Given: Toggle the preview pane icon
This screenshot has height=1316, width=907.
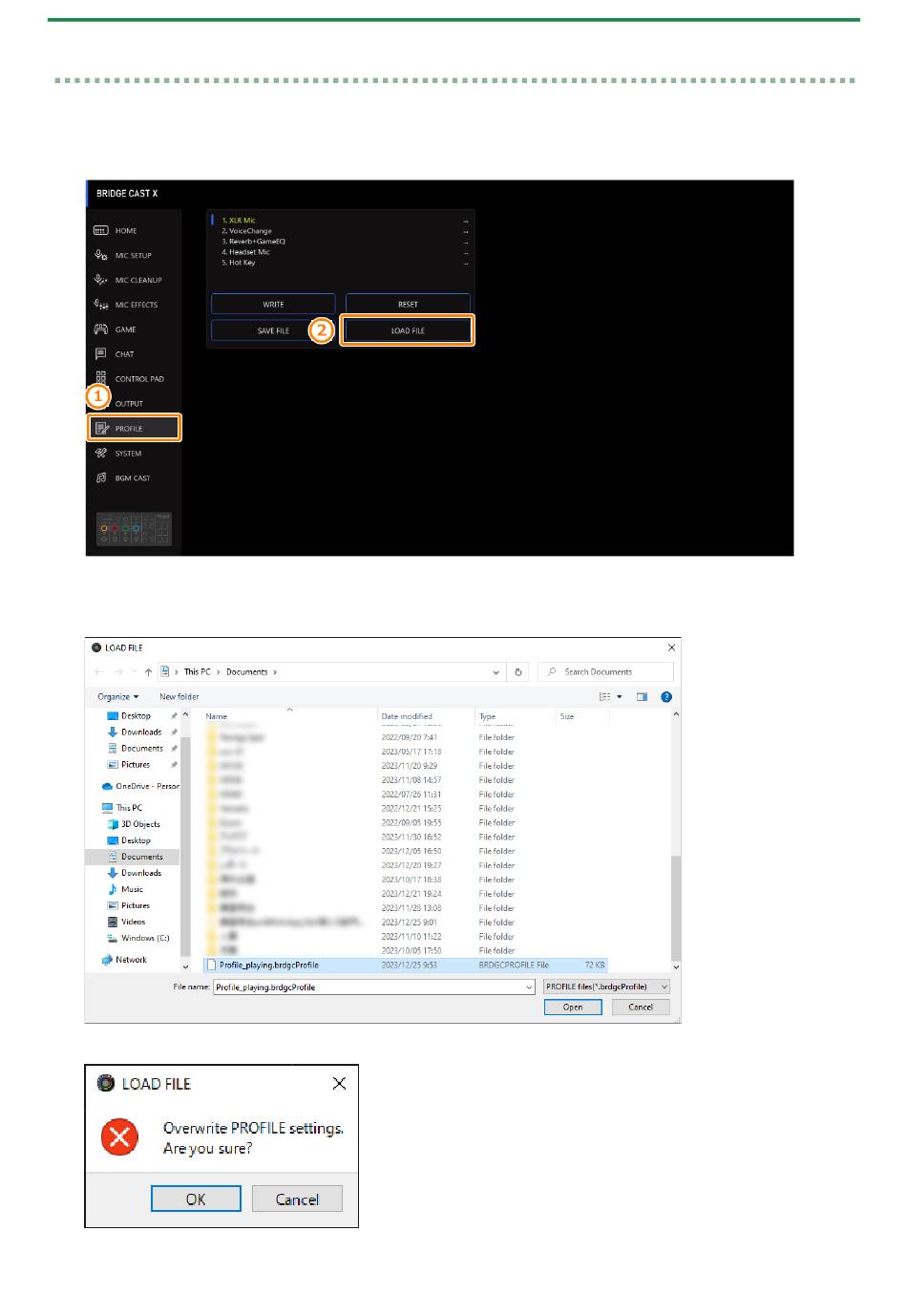Looking at the screenshot, I should click(642, 697).
